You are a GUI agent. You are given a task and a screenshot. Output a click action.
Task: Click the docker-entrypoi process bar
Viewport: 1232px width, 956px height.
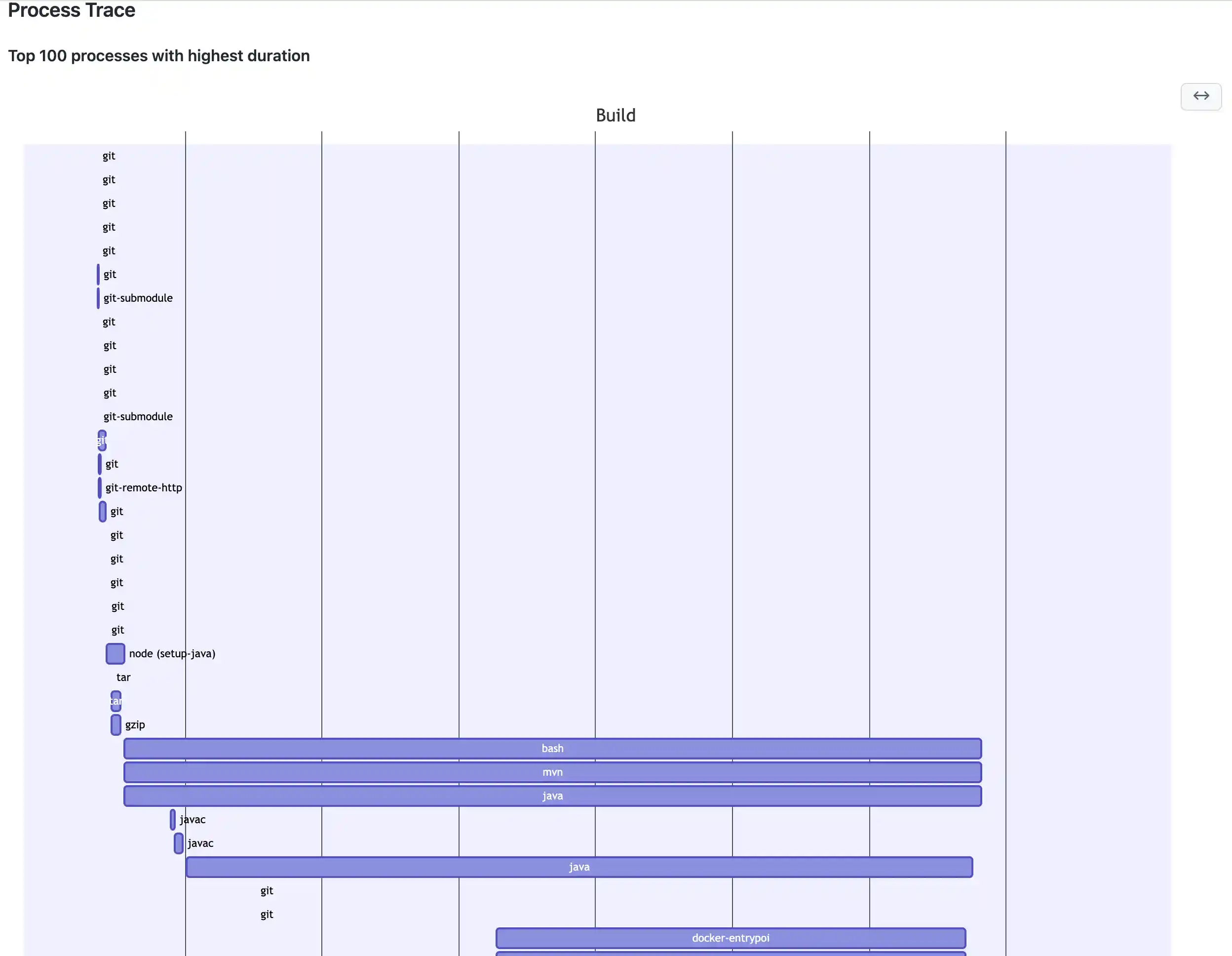(730, 938)
